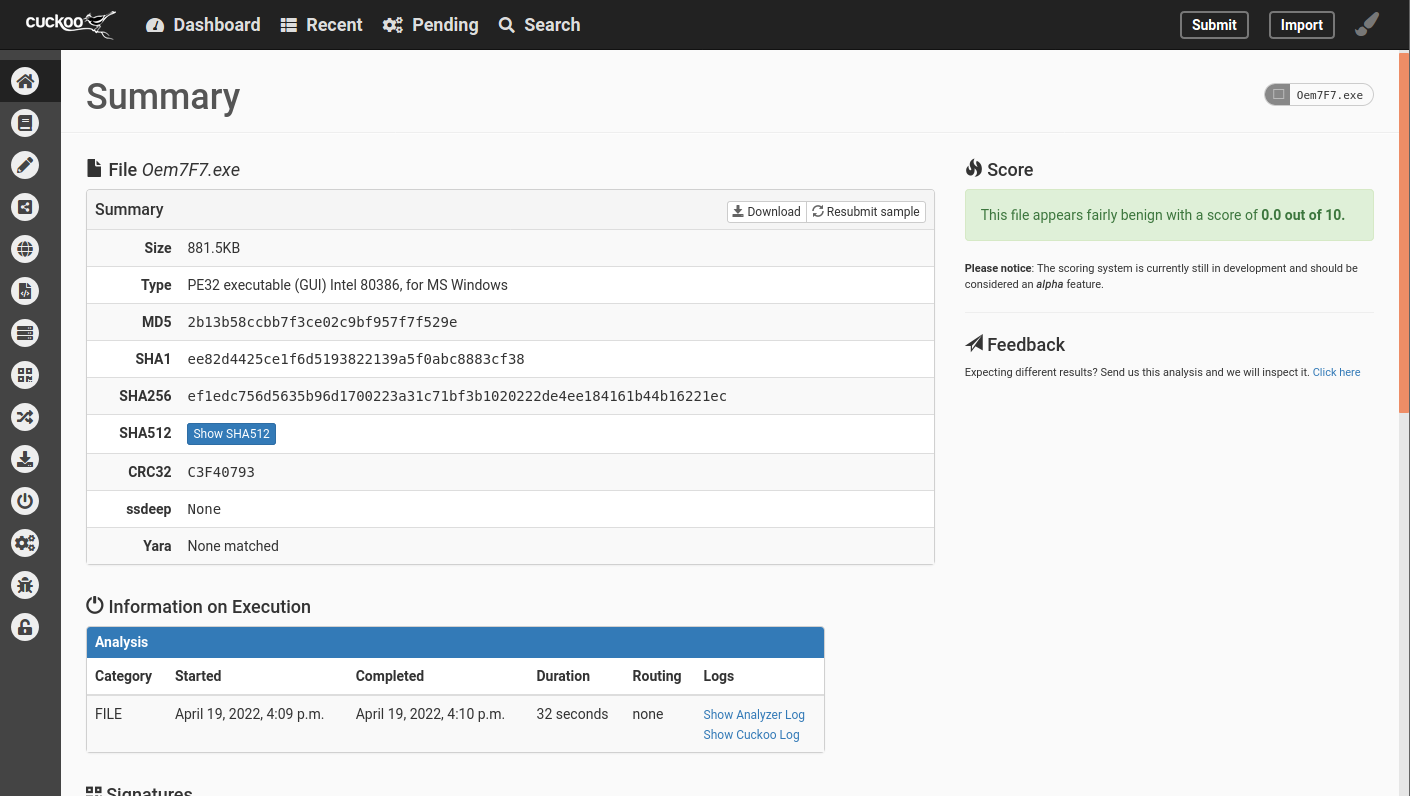
Task: Open the globe network analysis icon
Action: (25, 249)
